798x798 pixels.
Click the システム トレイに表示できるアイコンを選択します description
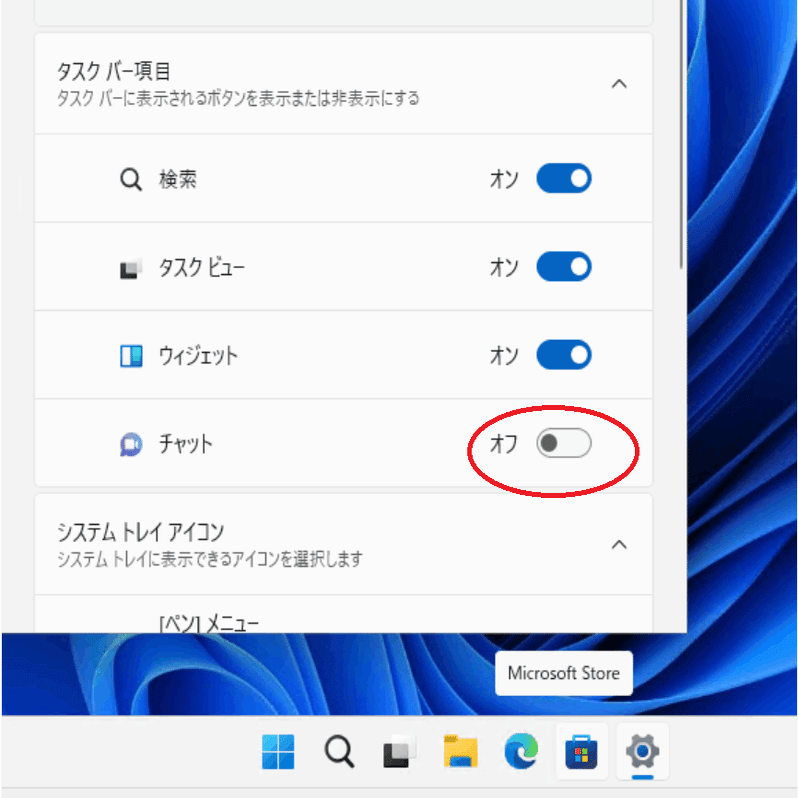click(210, 559)
